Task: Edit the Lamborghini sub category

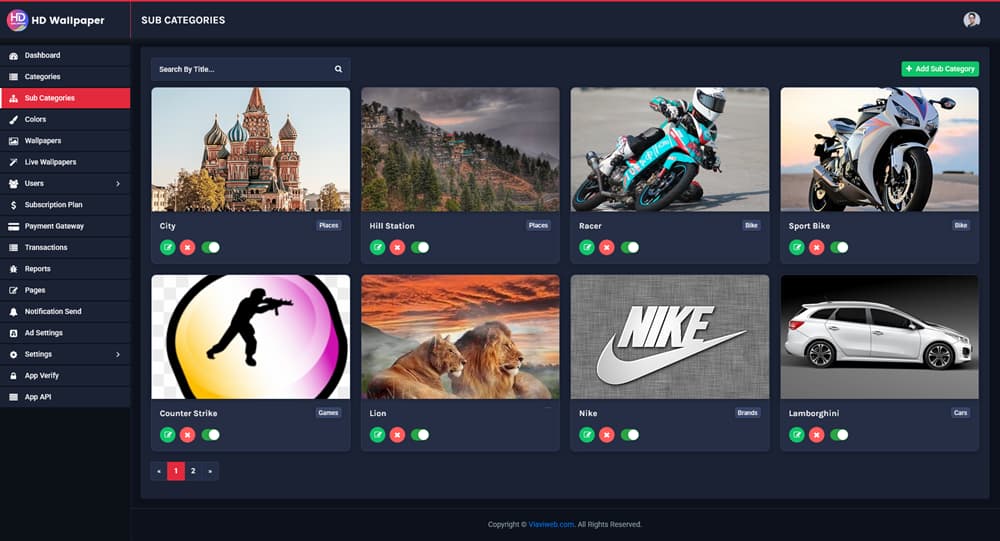Action: 797,435
